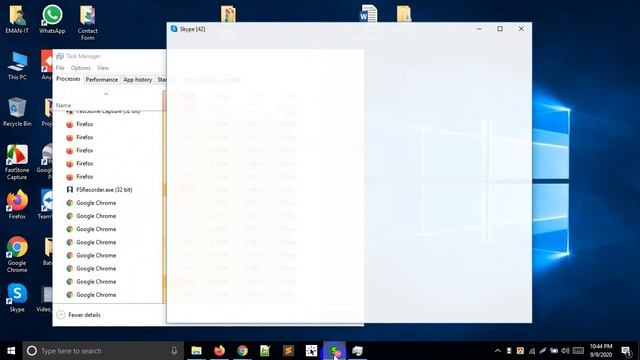The width and height of the screenshot is (640, 360).
Task: Select the Firefox desktop shortcut
Action: pos(17,205)
